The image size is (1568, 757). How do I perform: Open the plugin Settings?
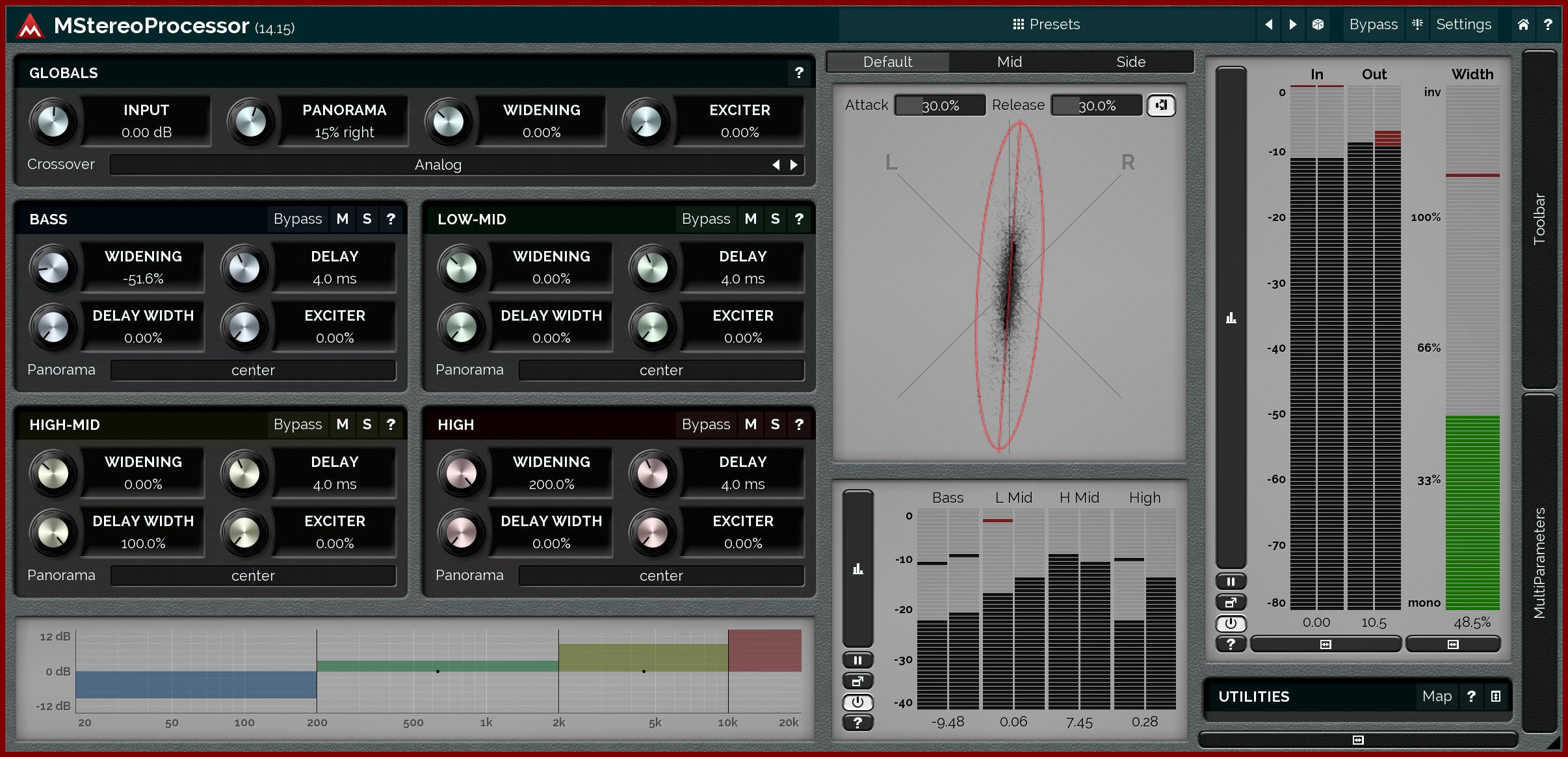pyautogui.click(x=1463, y=25)
